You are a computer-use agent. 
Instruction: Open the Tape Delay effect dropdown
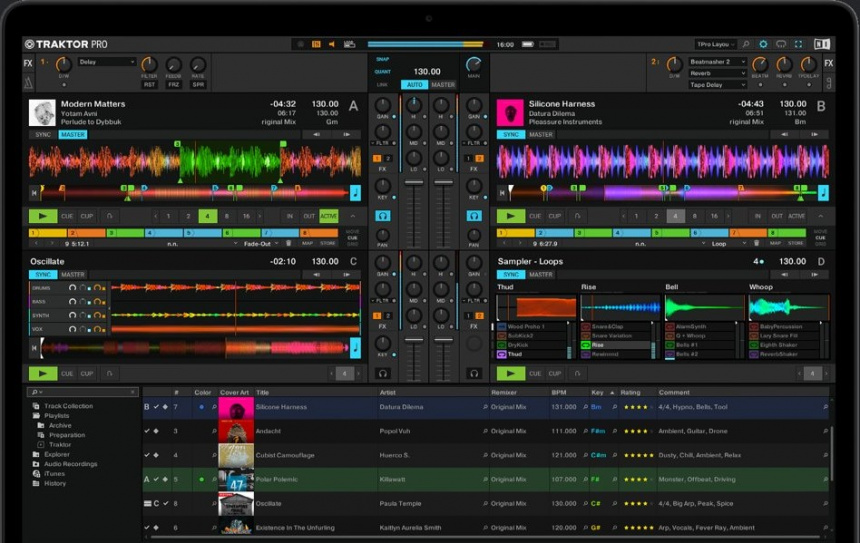pyautogui.click(x=717, y=85)
